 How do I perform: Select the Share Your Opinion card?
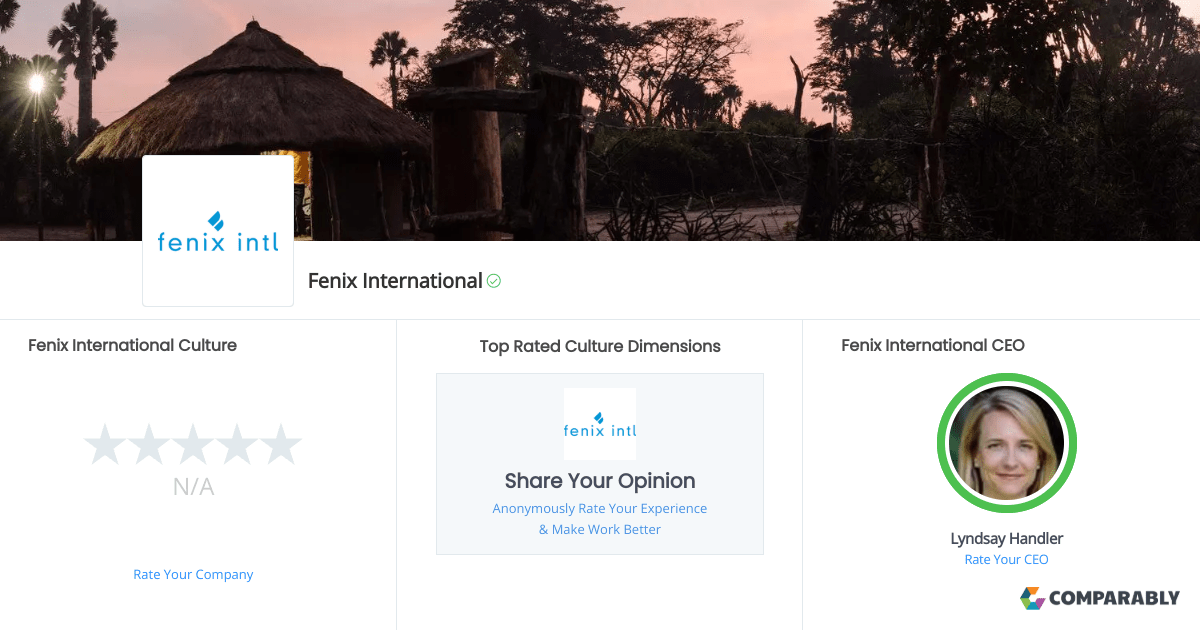click(x=599, y=463)
